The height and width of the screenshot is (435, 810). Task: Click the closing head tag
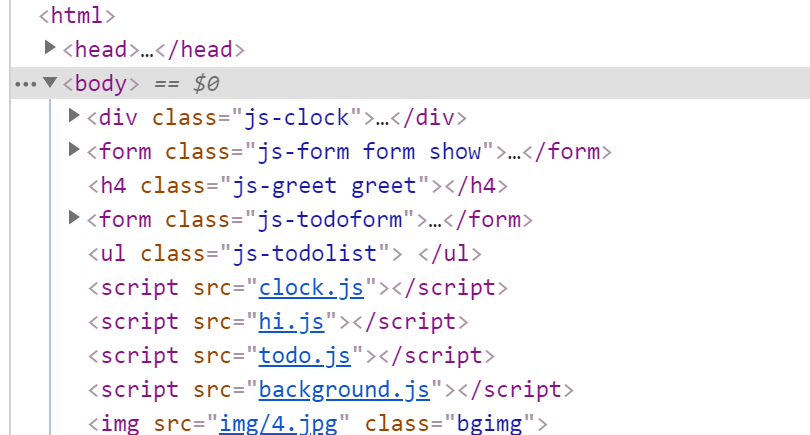(199, 50)
